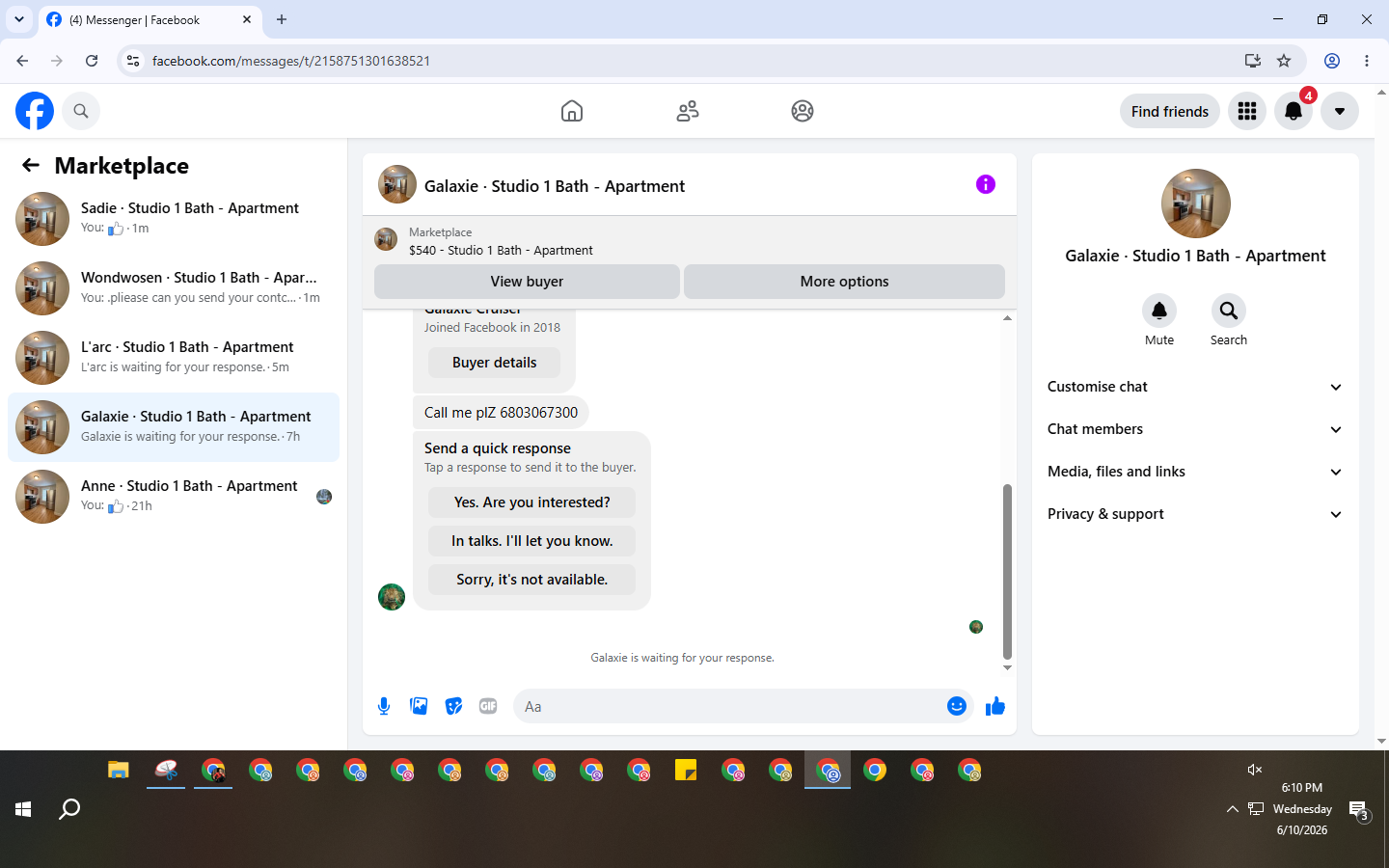1389x868 pixels.
Task: Install app icon in the address bar
Action: 1253,61
